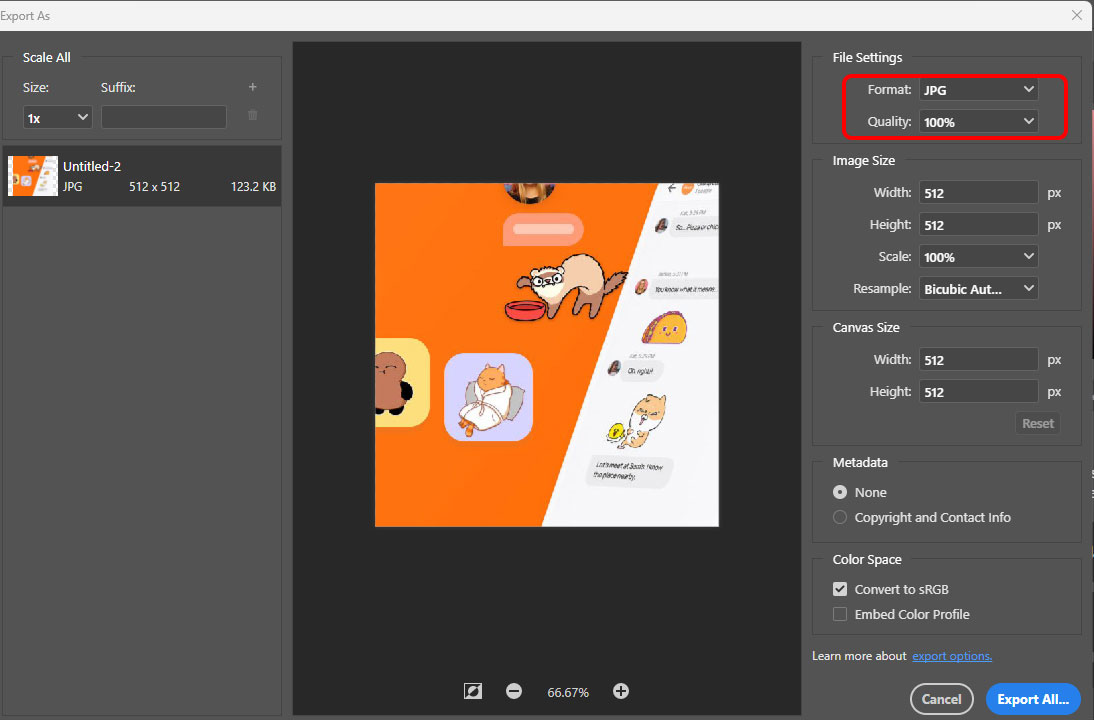Click the Suffix input field
Image resolution: width=1094 pixels, height=720 pixels.
click(x=164, y=117)
